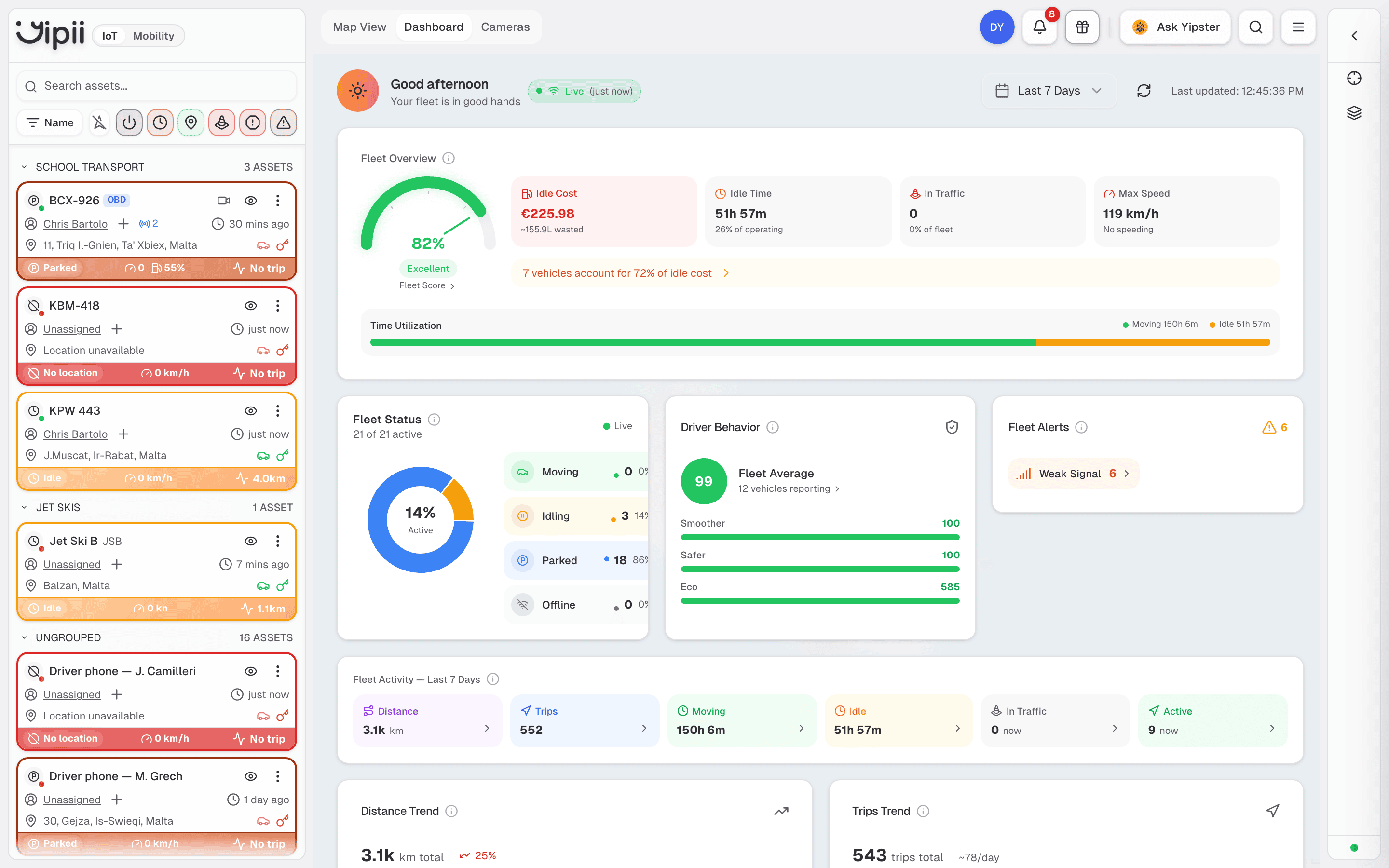Open the gift rewards icon
The height and width of the screenshot is (868, 1389).
pos(1082,27)
